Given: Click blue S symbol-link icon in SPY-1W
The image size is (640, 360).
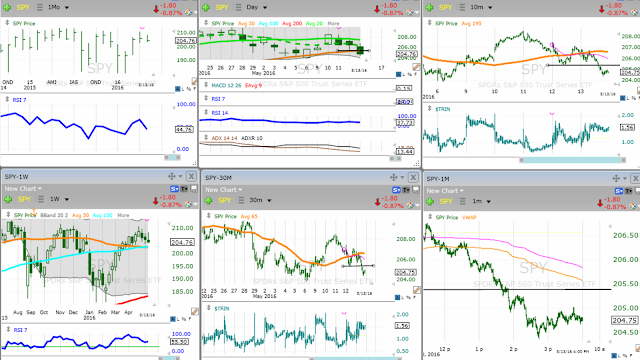Looking at the screenshot, I should point(174,189).
